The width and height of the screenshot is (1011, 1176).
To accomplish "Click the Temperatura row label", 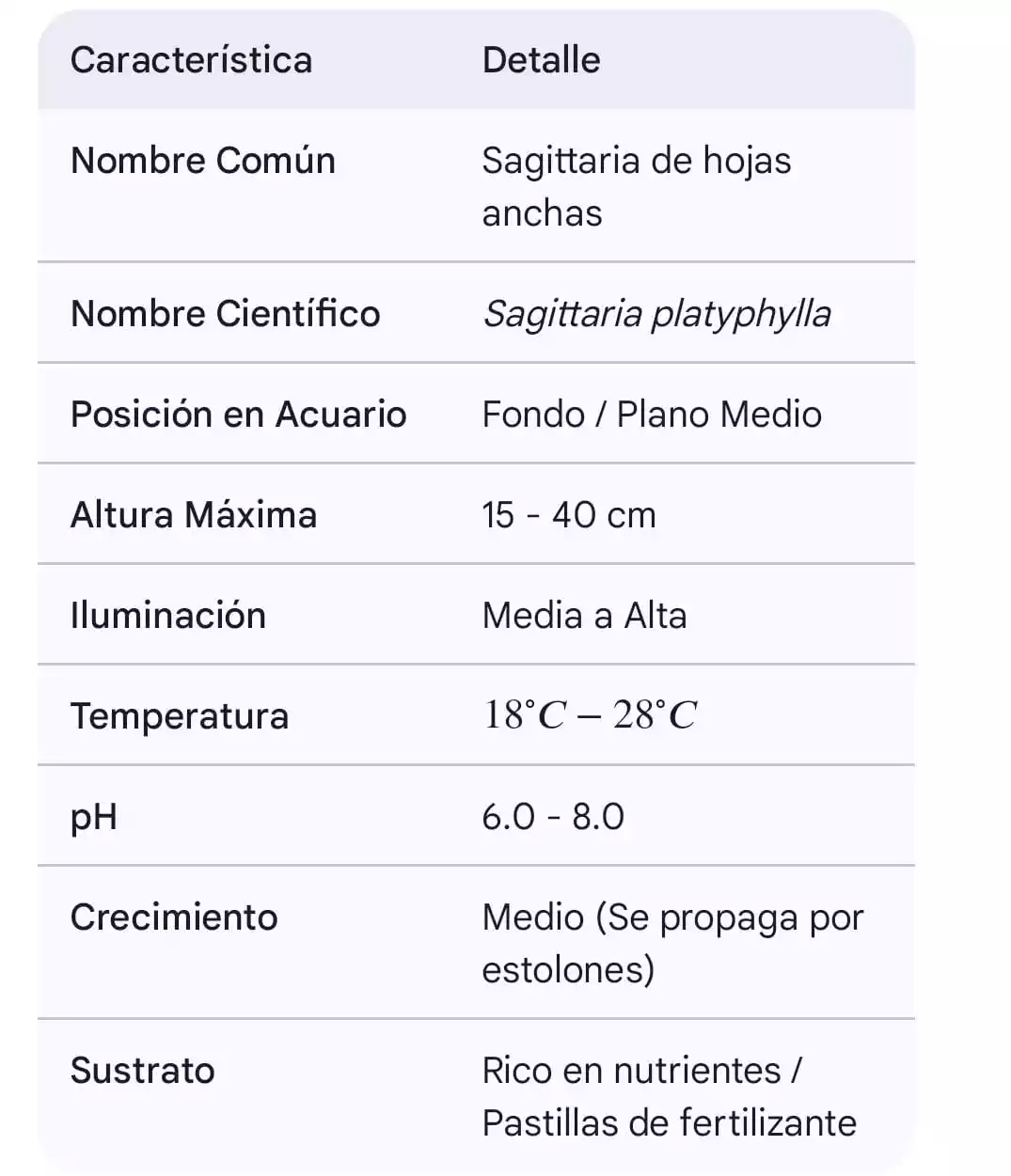I will click(x=180, y=716).
